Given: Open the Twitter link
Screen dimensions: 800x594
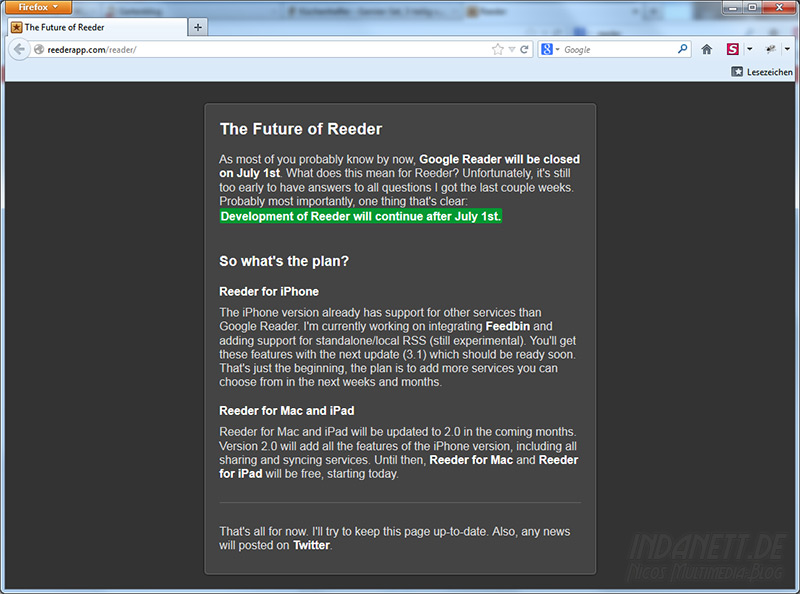Looking at the screenshot, I should [x=311, y=545].
